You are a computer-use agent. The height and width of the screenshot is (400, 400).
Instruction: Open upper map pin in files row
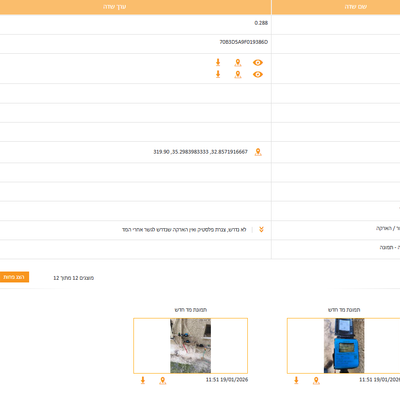pos(238,63)
